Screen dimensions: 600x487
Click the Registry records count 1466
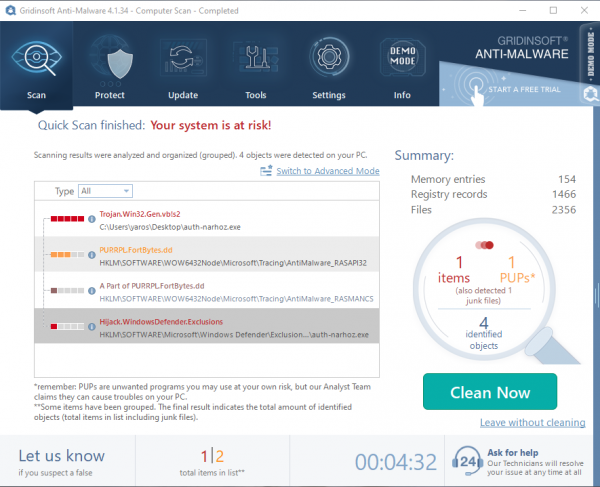pyautogui.click(x=564, y=194)
